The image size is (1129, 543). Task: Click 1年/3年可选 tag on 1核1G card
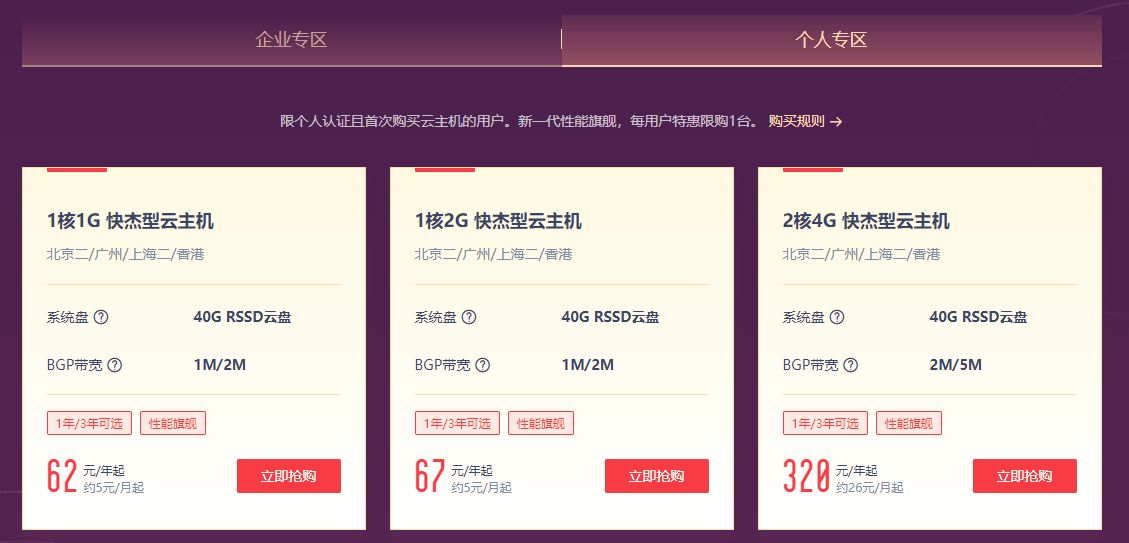pyautogui.click(x=90, y=423)
